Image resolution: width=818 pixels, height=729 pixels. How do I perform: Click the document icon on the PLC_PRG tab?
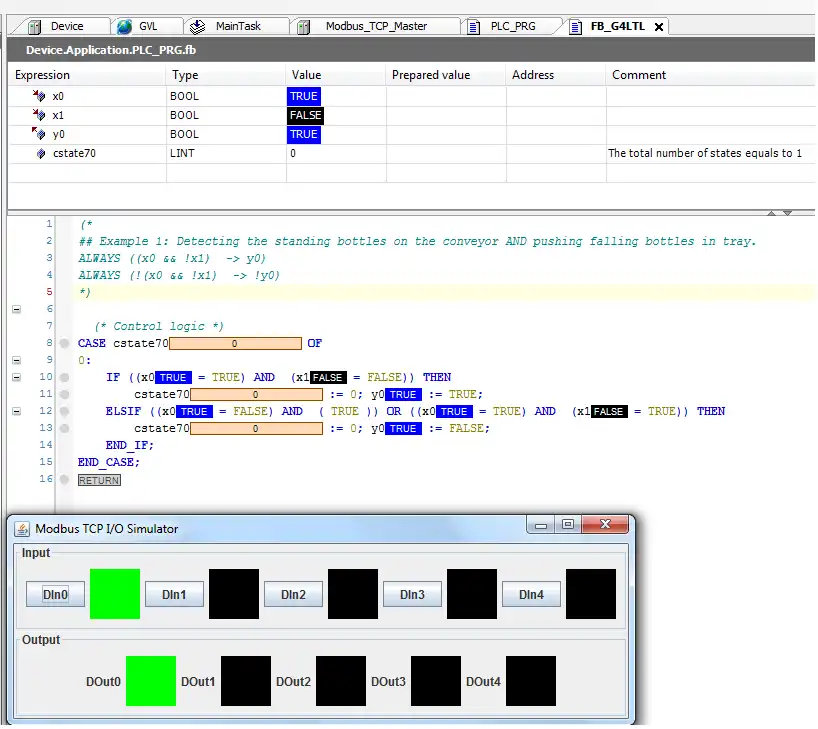[473, 27]
